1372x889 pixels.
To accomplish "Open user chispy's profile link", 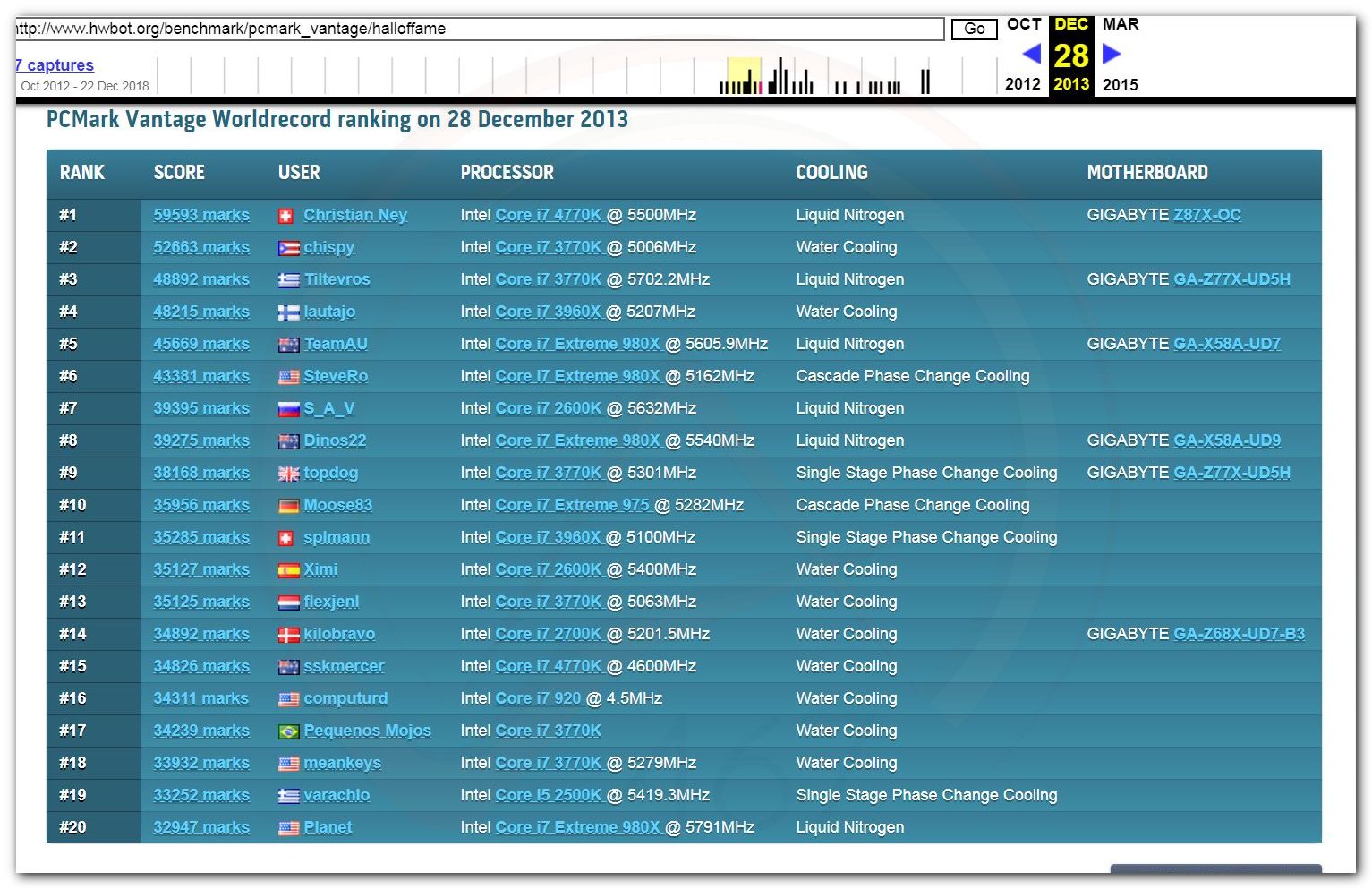I will tap(328, 247).
